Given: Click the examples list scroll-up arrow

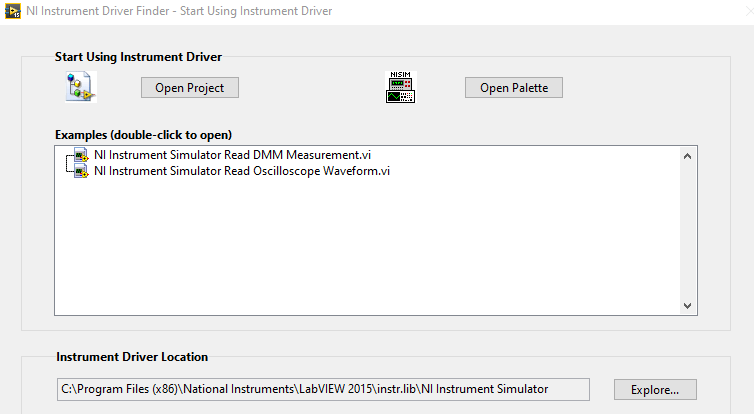Looking at the screenshot, I should [687, 156].
